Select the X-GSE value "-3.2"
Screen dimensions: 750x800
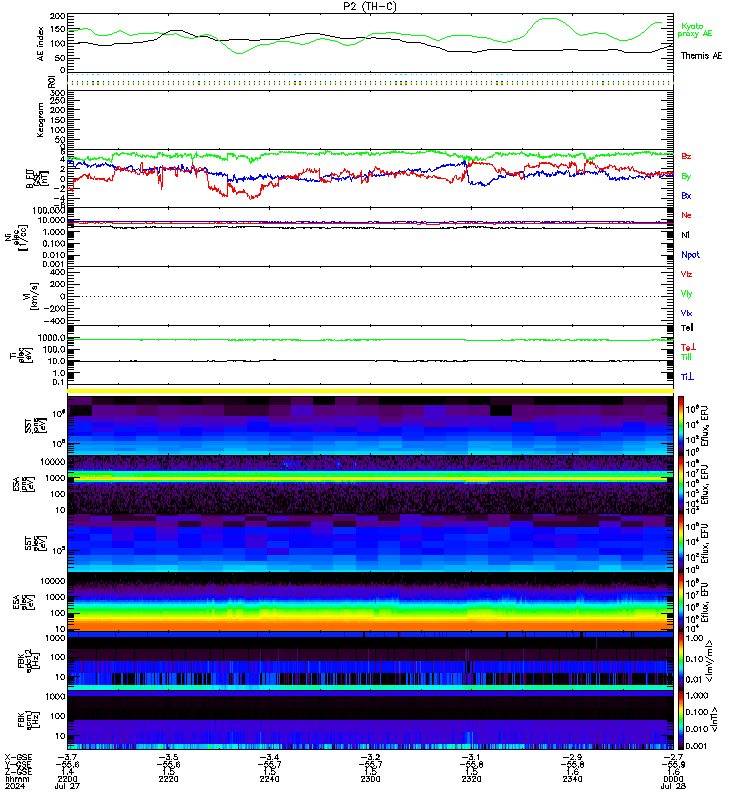[x=370, y=757]
